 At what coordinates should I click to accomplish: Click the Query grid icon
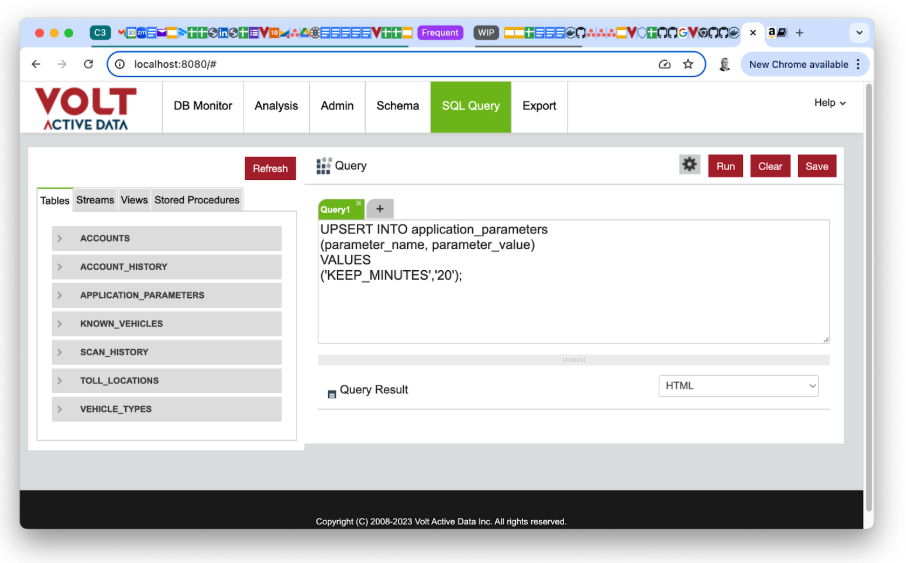tap(324, 166)
